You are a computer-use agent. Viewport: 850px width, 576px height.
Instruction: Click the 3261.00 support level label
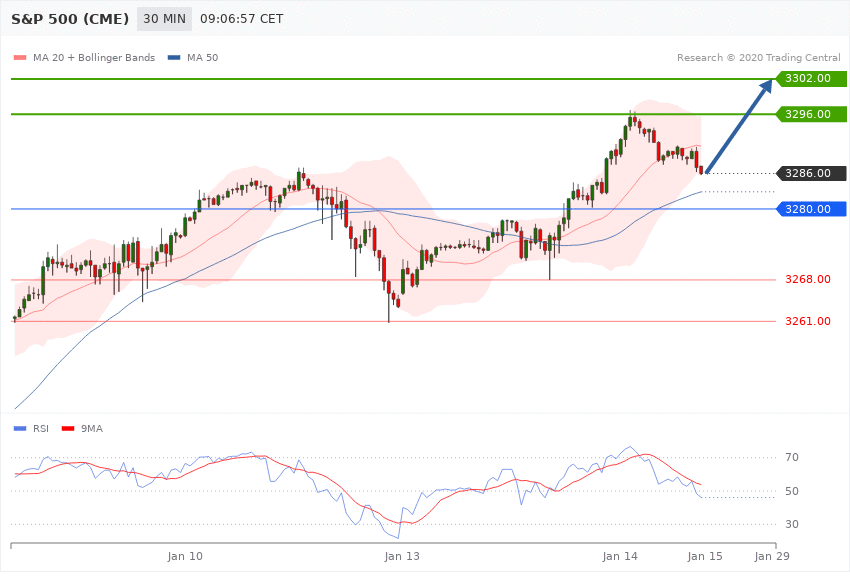pyautogui.click(x=808, y=321)
